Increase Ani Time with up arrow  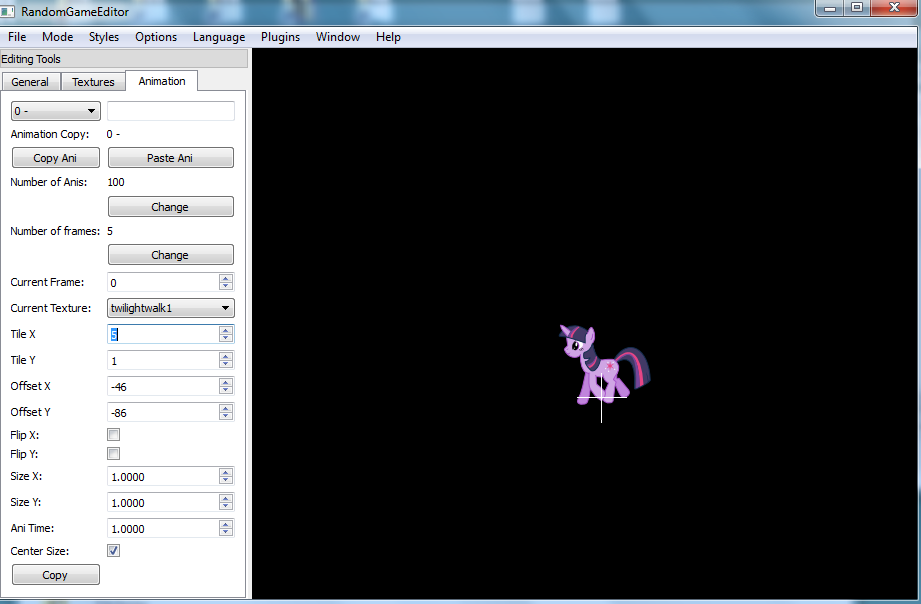click(x=226, y=524)
